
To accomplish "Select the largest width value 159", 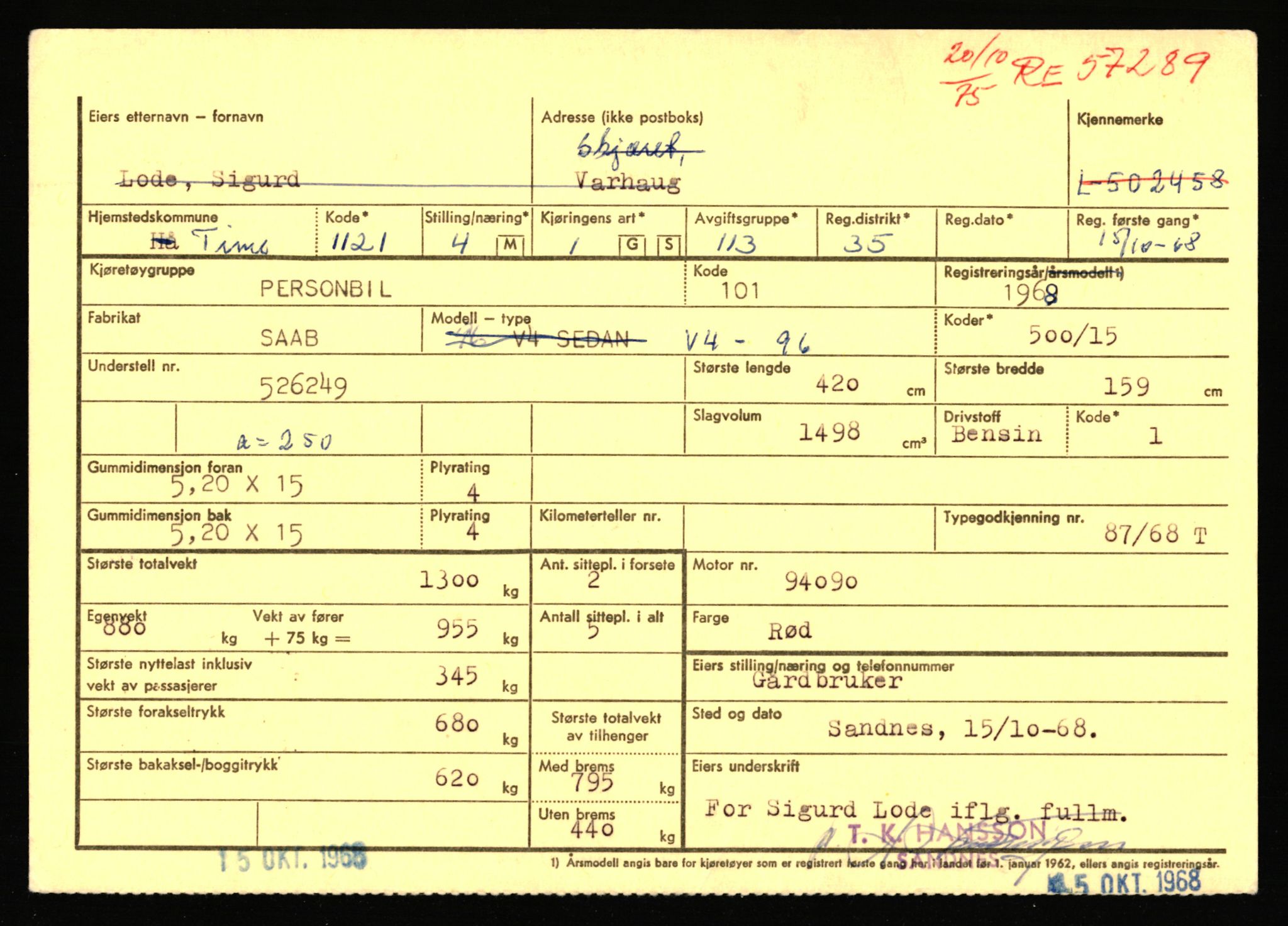I will pos(1126,386).
